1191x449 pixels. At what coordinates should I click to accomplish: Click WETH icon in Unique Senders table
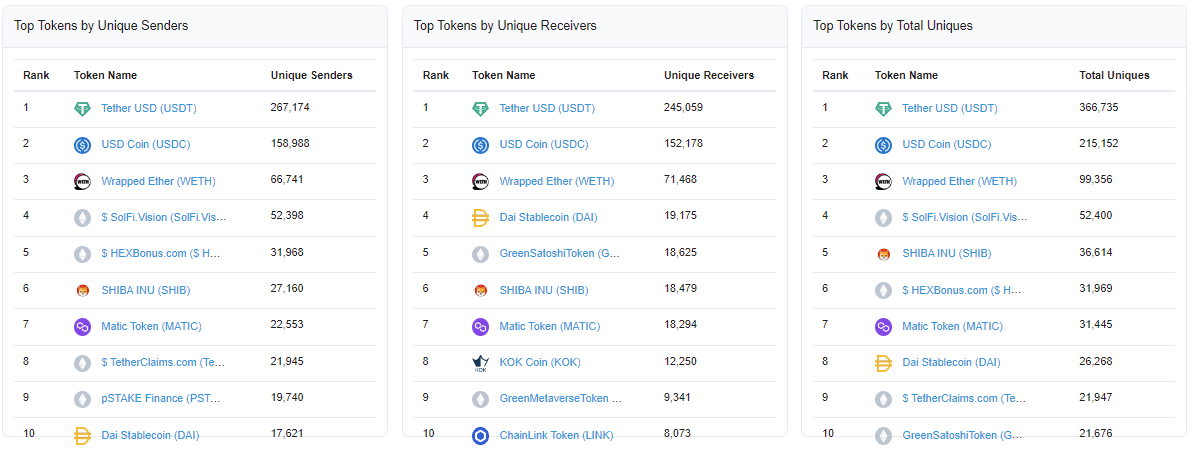(x=82, y=182)
